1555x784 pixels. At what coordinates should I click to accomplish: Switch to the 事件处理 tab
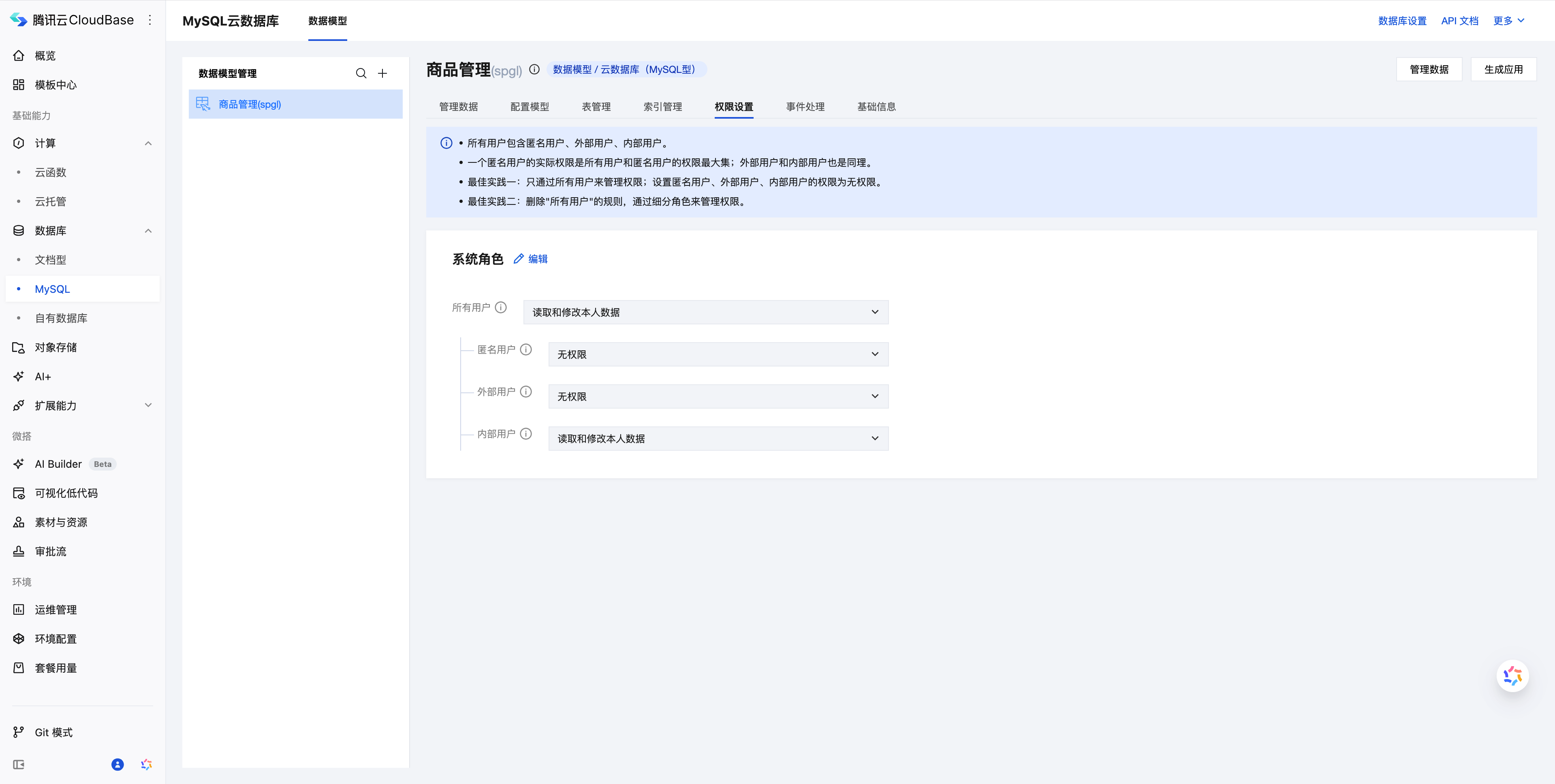click(805, 107)
